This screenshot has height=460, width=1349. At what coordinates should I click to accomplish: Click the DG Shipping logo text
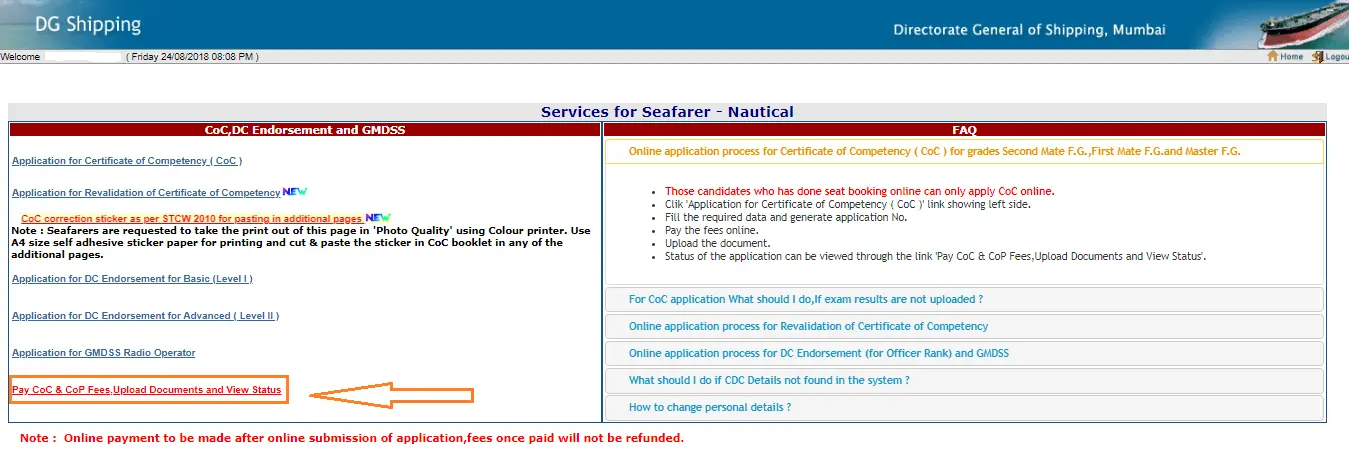coord(88,24)
